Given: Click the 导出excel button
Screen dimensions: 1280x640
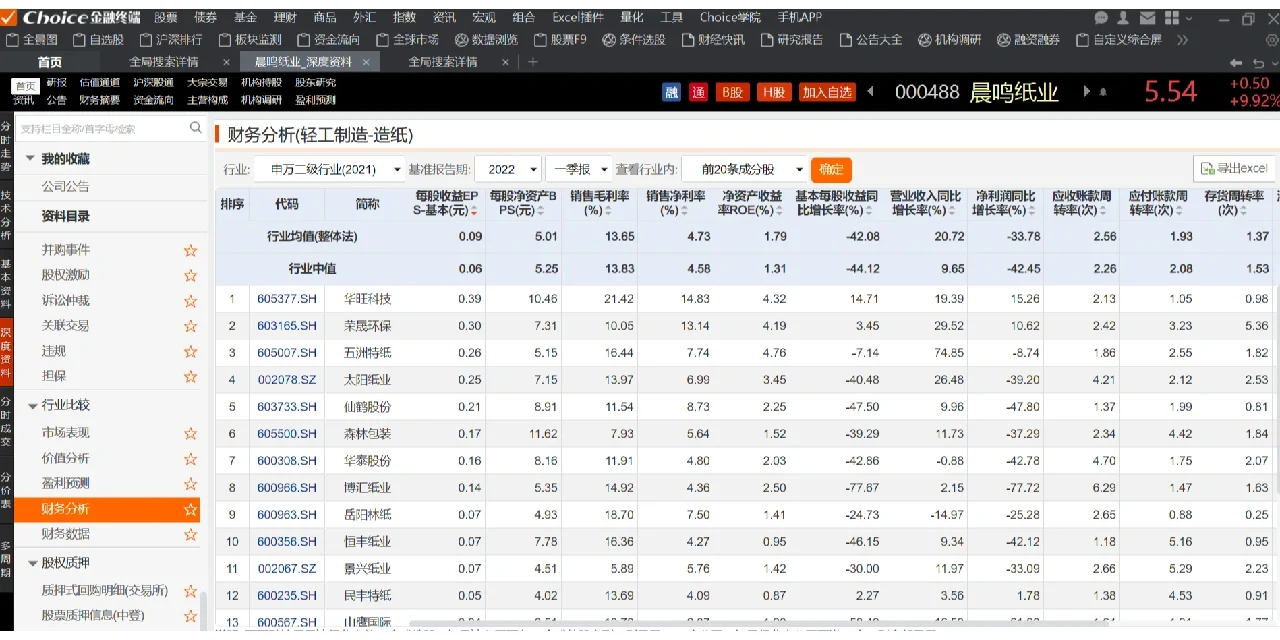Looking at the screenshot, I should coord(1236,169).
